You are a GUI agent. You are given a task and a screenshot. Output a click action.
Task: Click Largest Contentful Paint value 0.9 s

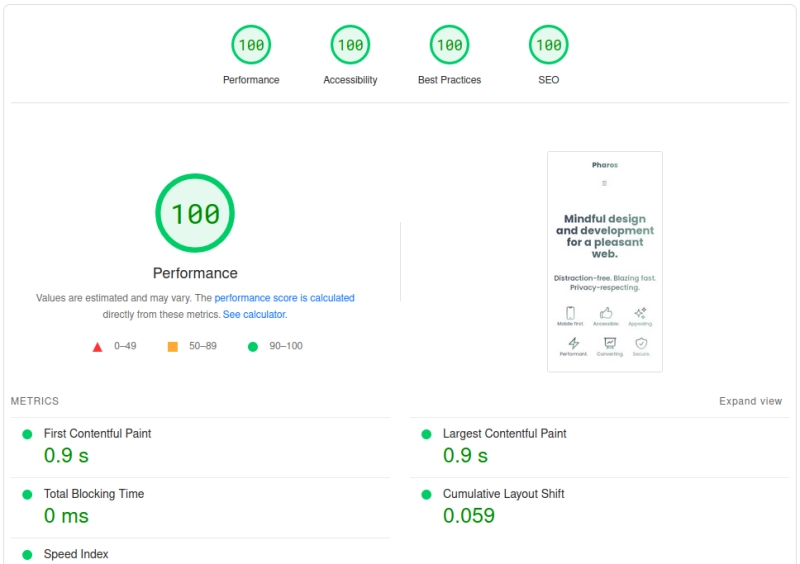point(465,455)
